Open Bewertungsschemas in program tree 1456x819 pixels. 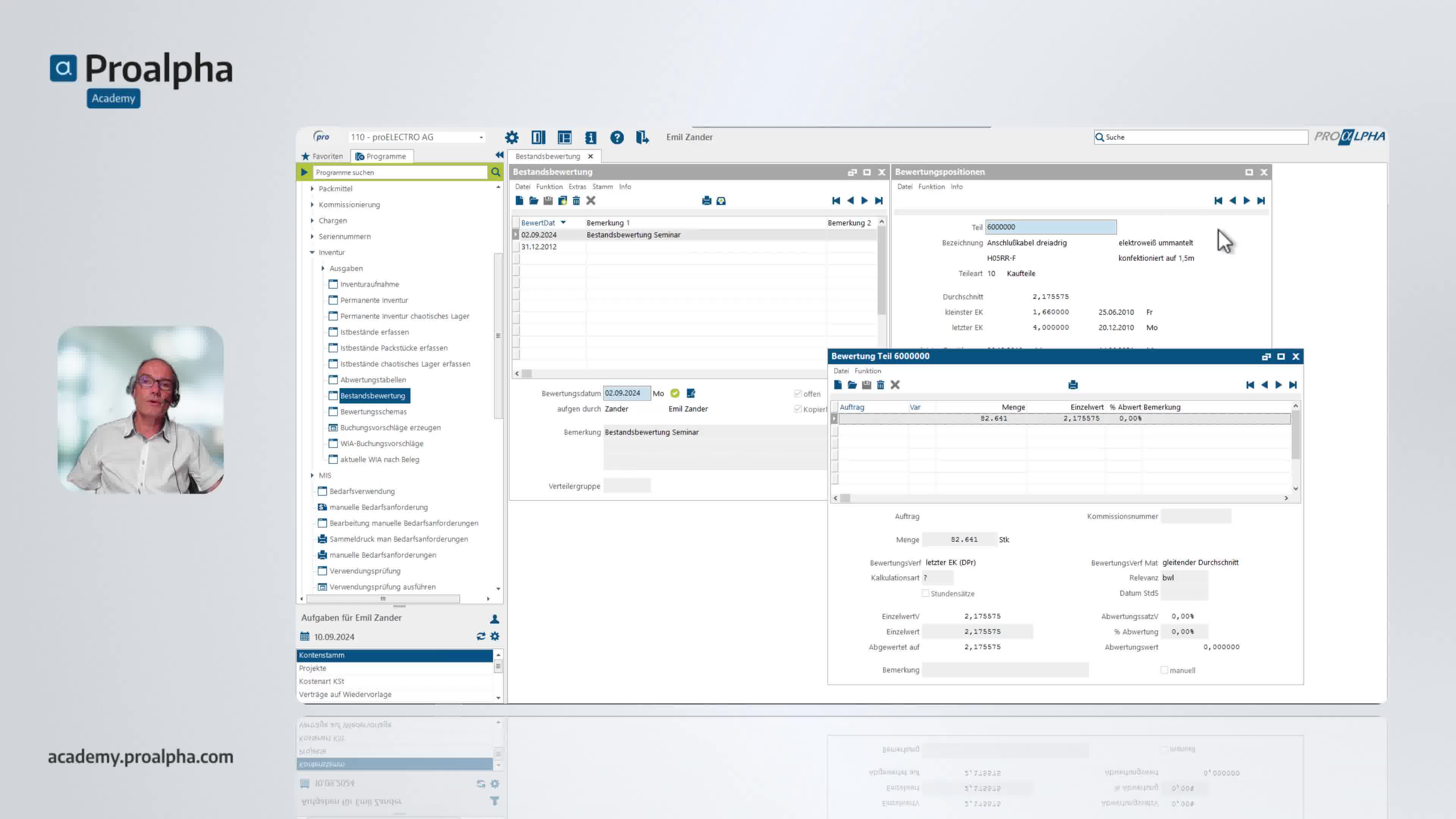click(373, 411)
